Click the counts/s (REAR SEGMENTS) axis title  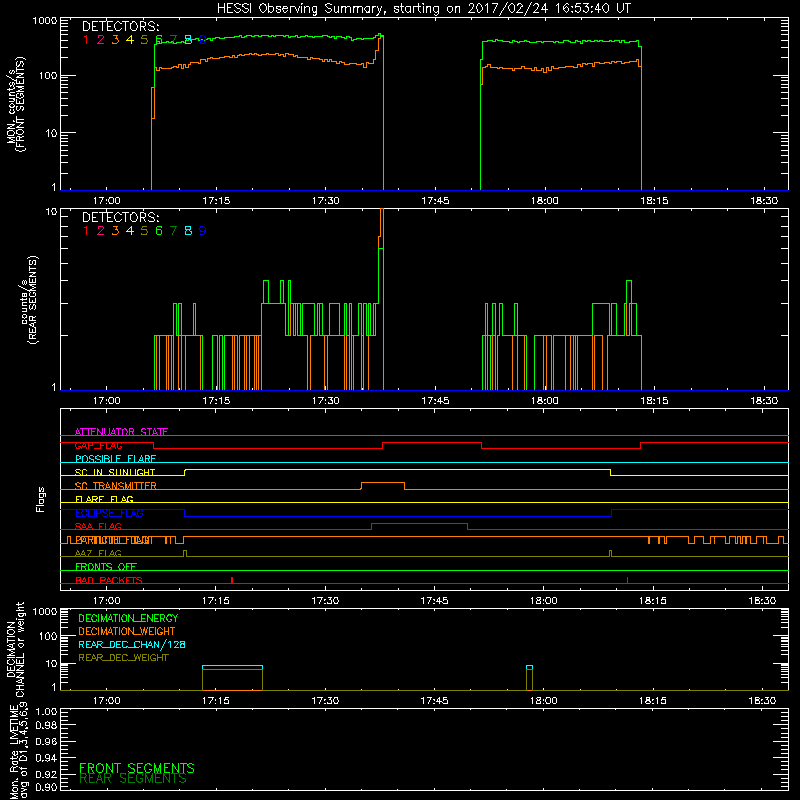click(x=28, y=299)
